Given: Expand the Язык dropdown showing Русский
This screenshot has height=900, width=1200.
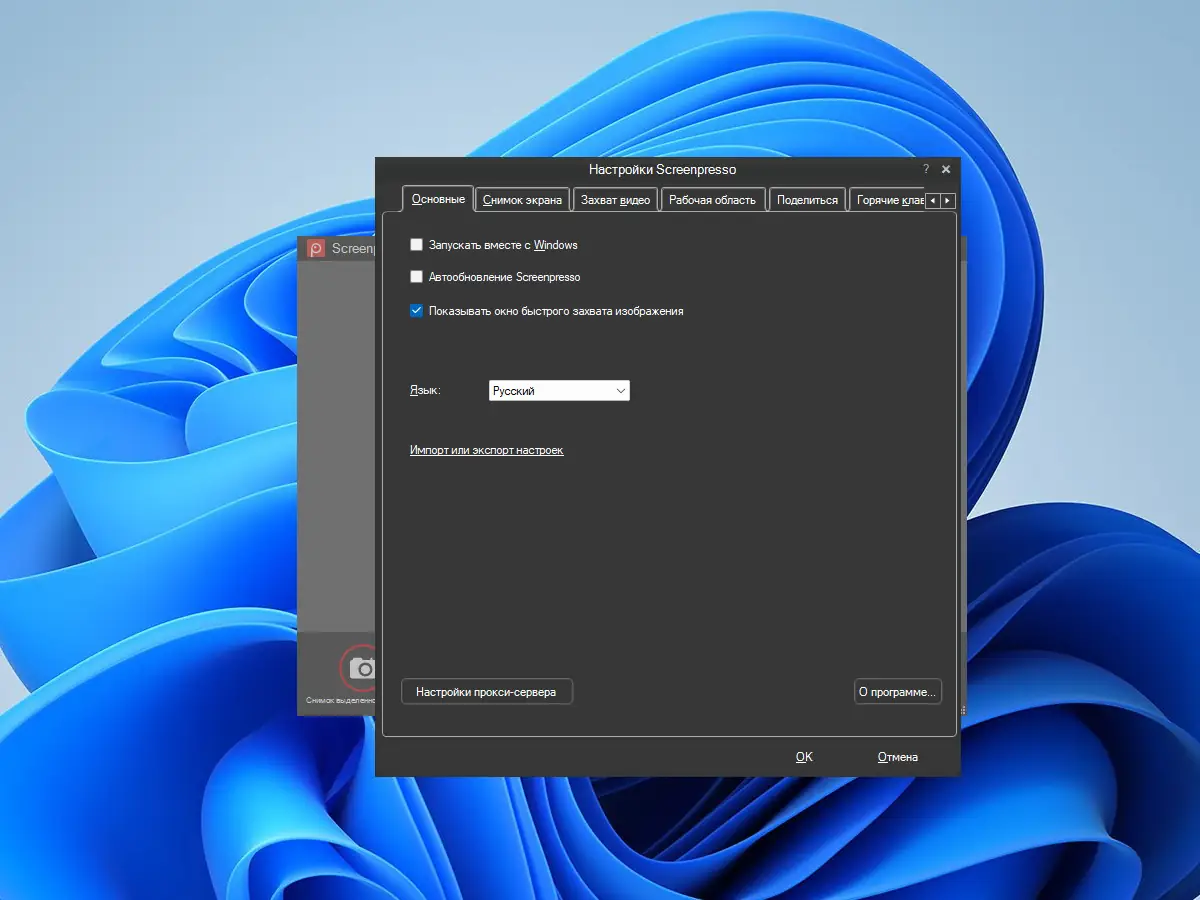Looking at the screenshot, I should pyautogui.click(x=559, y=391).
